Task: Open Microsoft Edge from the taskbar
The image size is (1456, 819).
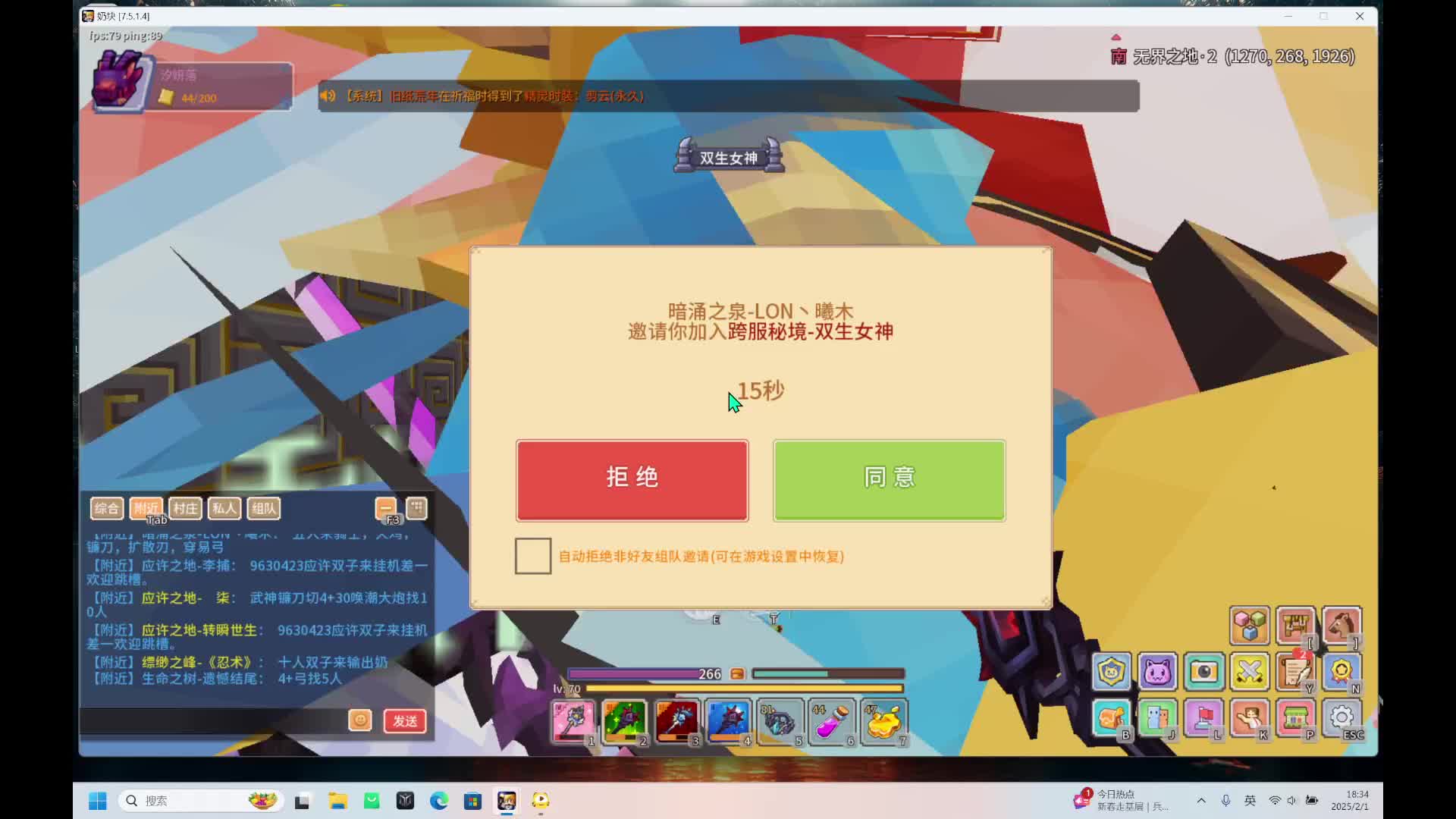Action: coord(438,801)
